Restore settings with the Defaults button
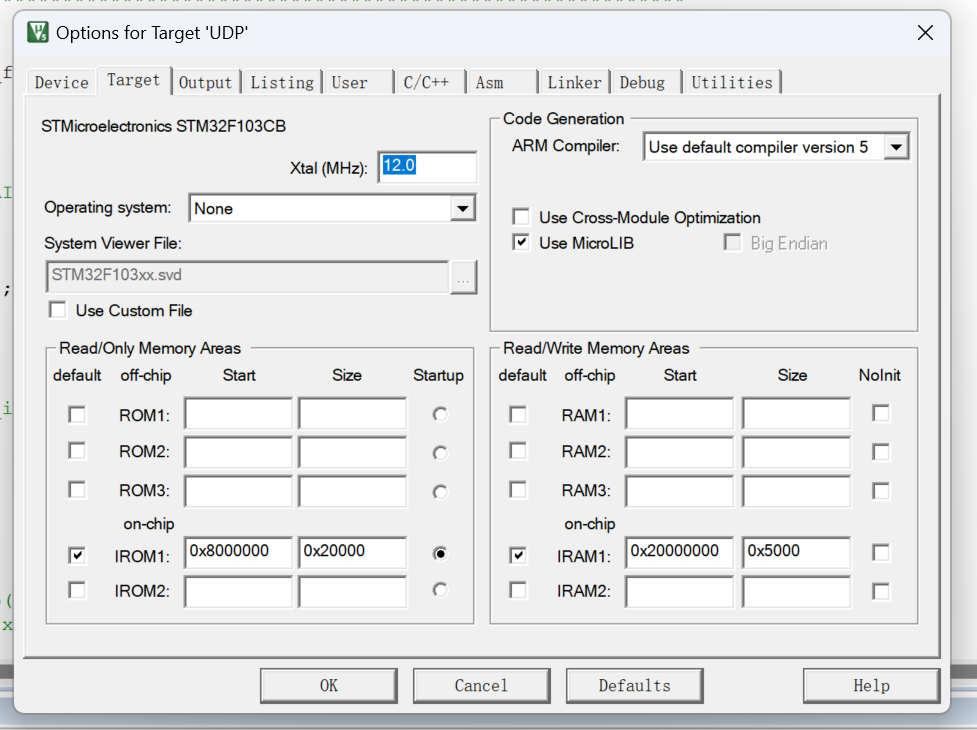This screenshot has width=977, height=730. coord(634,686)
